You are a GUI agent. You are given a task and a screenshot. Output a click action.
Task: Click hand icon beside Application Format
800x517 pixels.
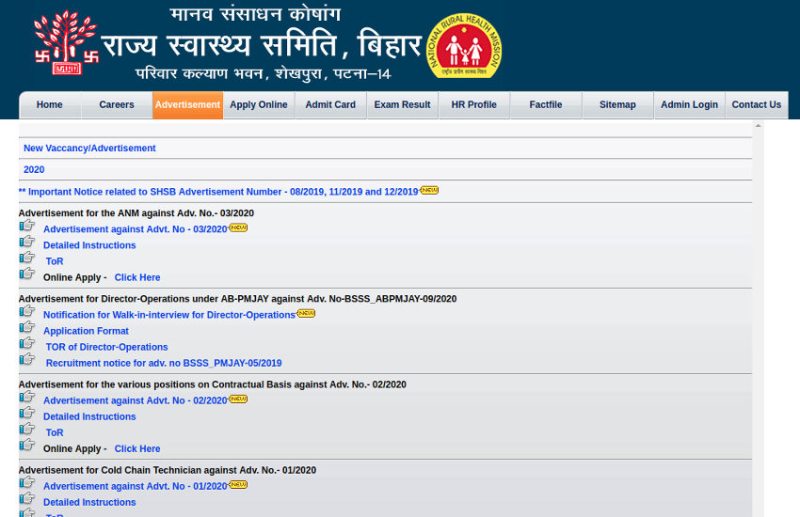[27, 327]
